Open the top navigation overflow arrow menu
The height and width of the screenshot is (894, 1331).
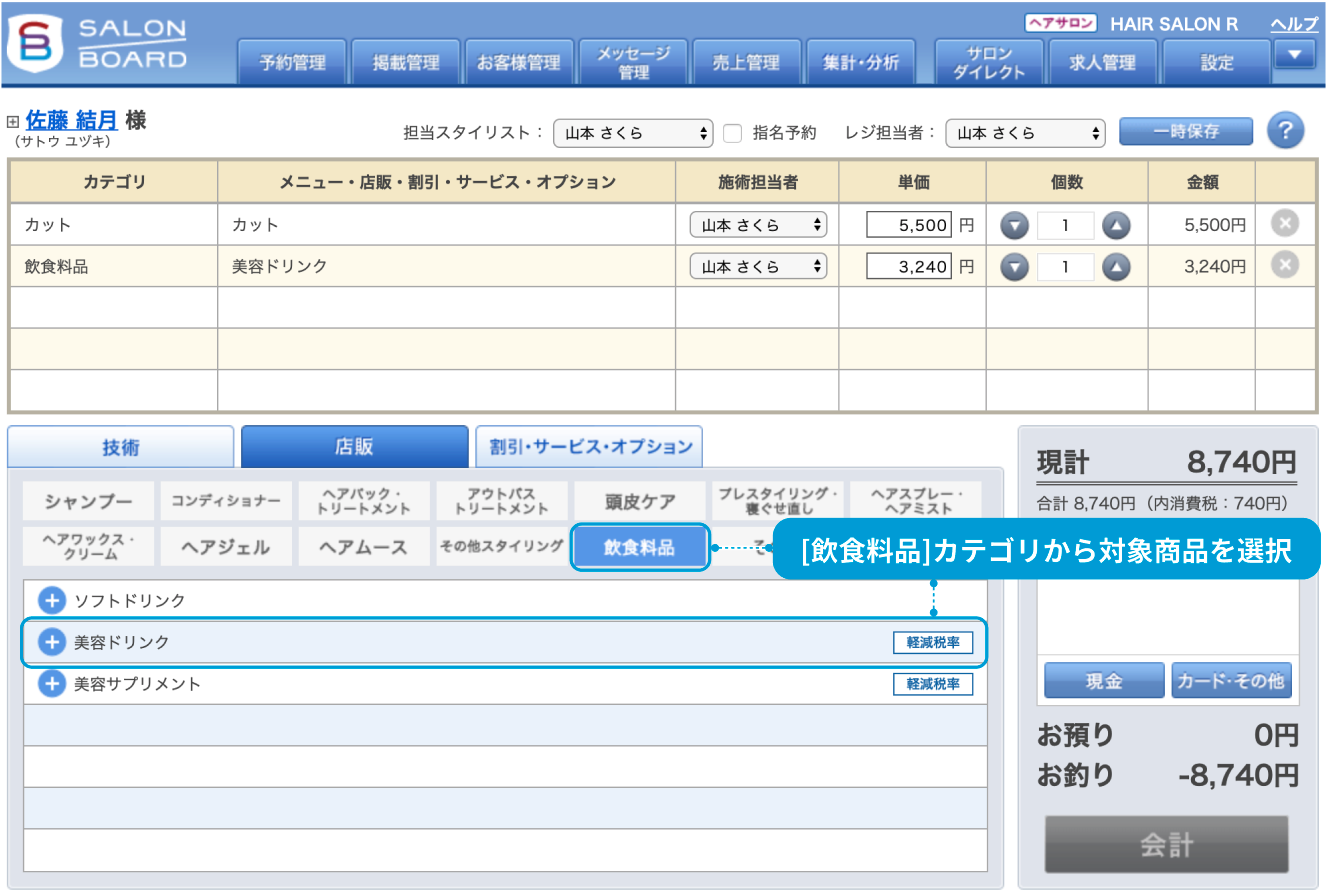pyautogui.click(x=1295, y=56)
